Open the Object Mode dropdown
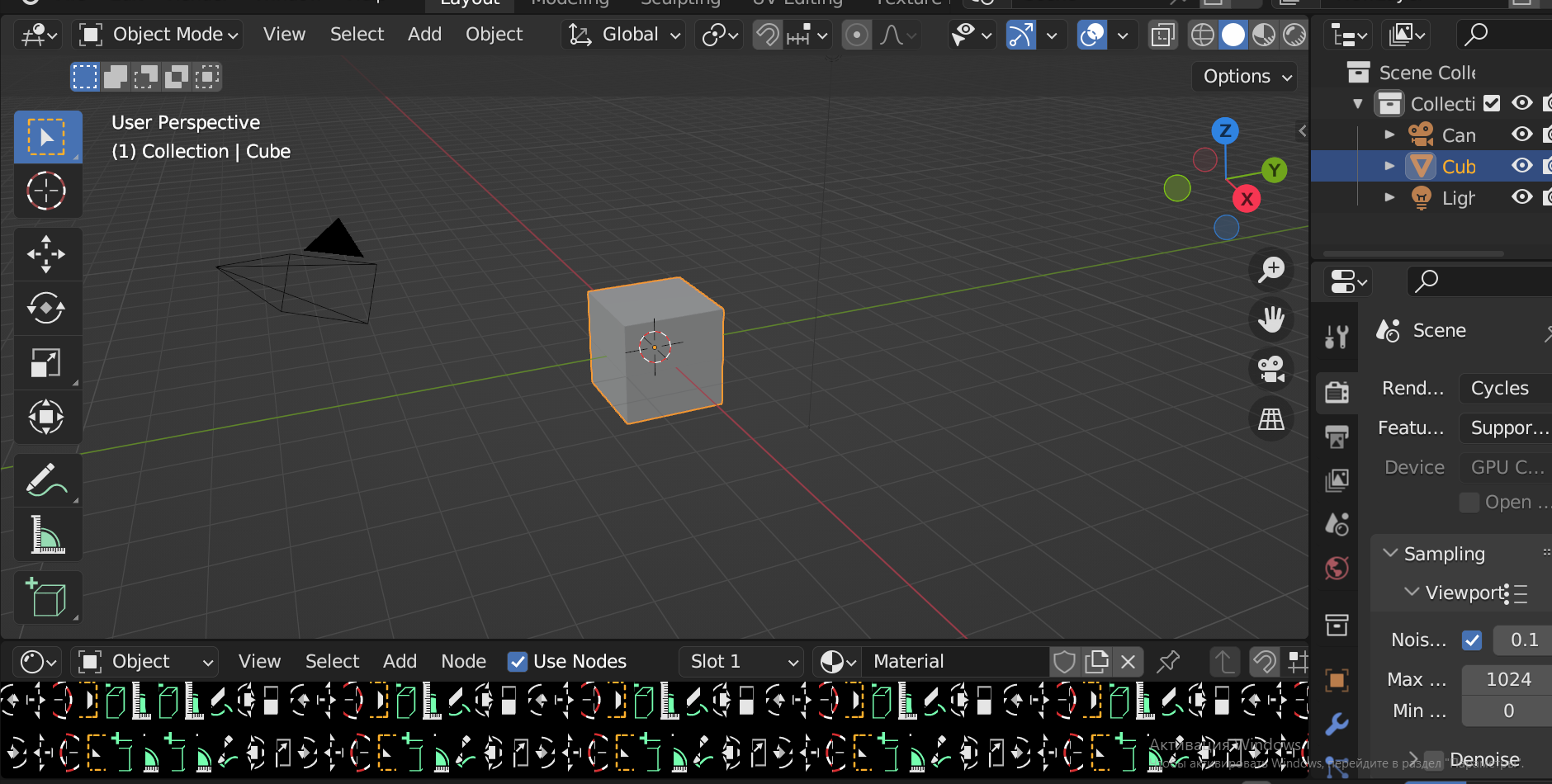This screenshot has height=784, width=1552. point(159,35)
